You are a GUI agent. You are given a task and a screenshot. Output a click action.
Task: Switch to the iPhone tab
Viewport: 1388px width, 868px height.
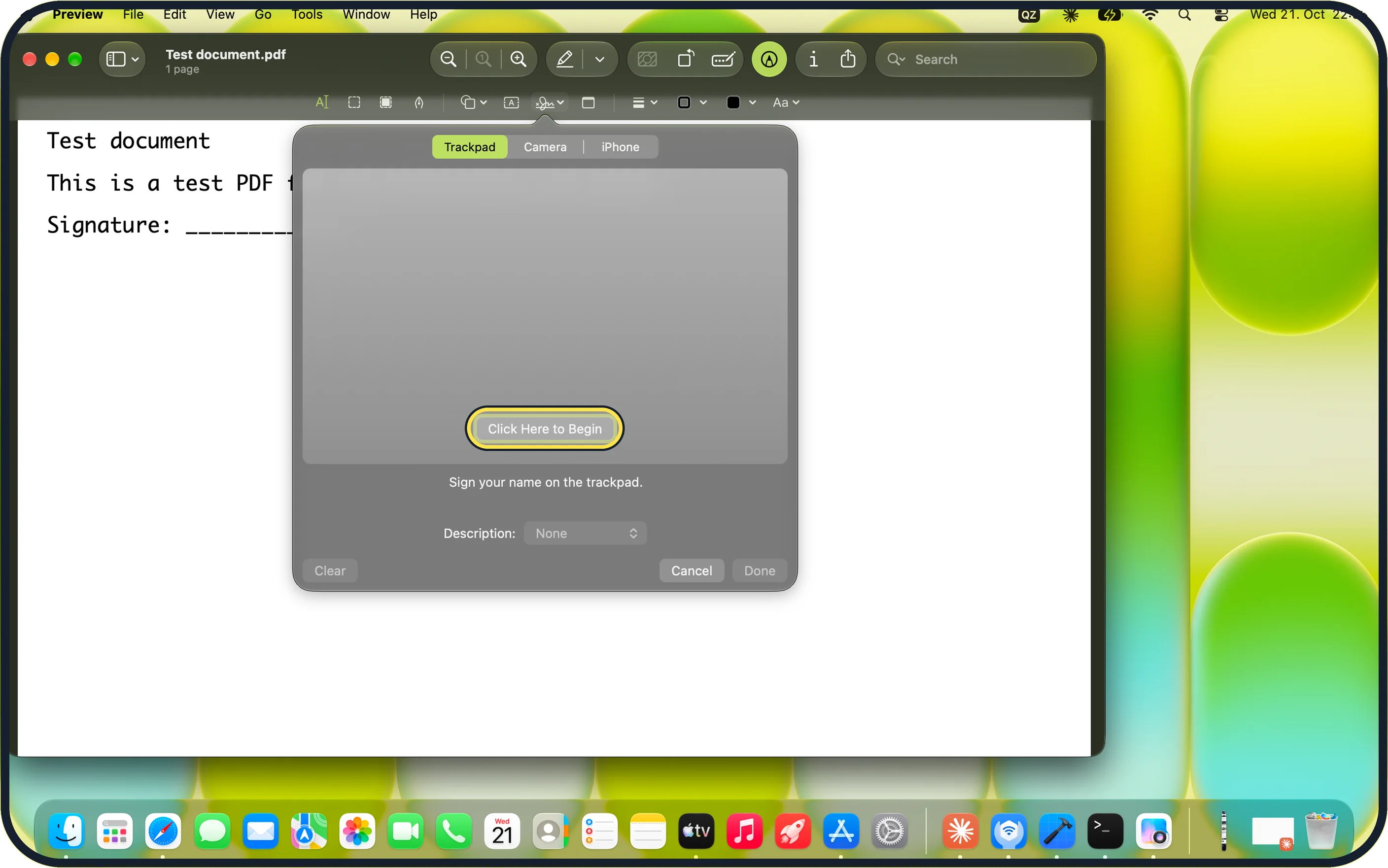pos(620,147)
